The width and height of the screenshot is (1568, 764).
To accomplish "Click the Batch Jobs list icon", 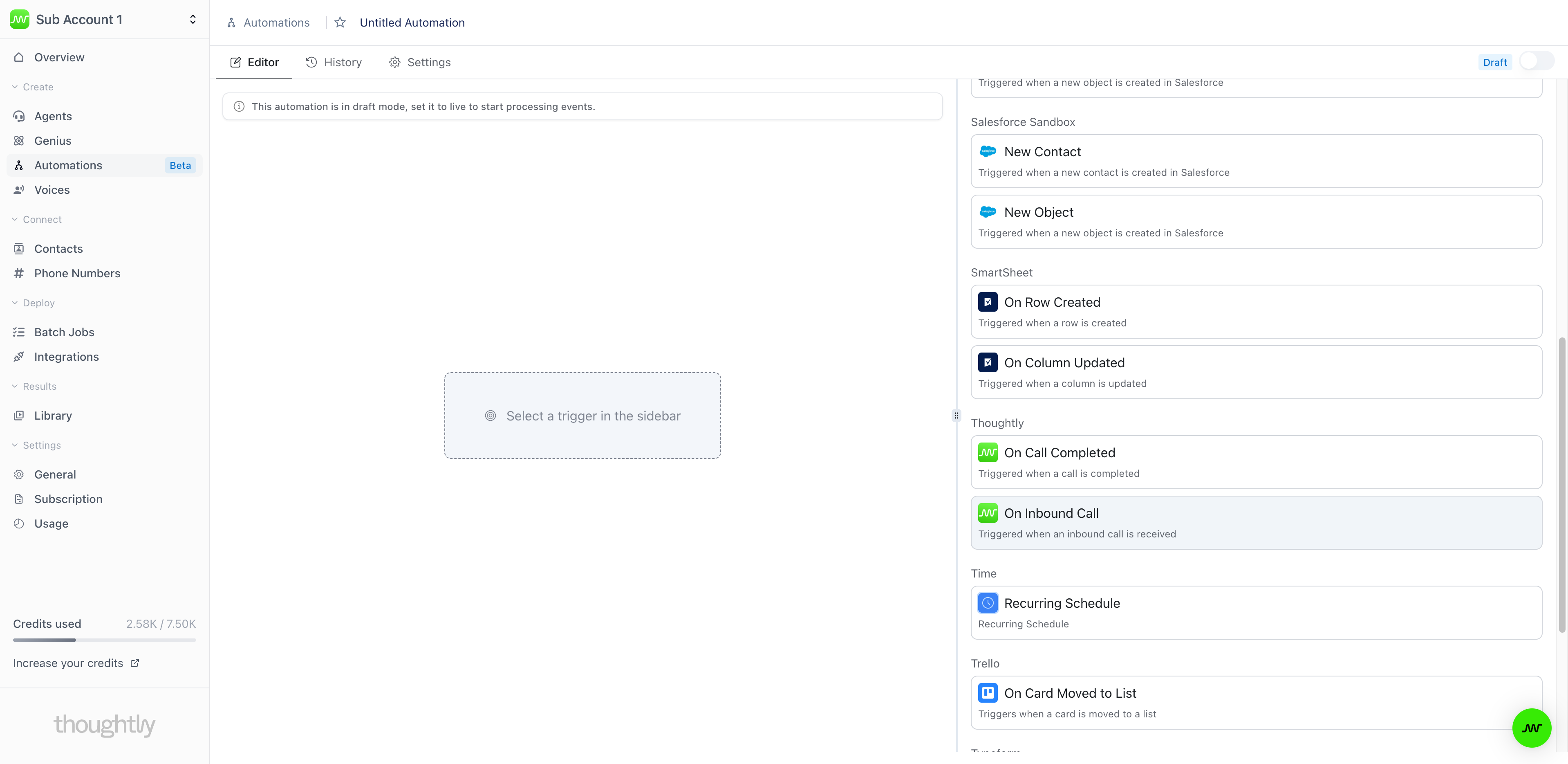I will coord(19,332).
